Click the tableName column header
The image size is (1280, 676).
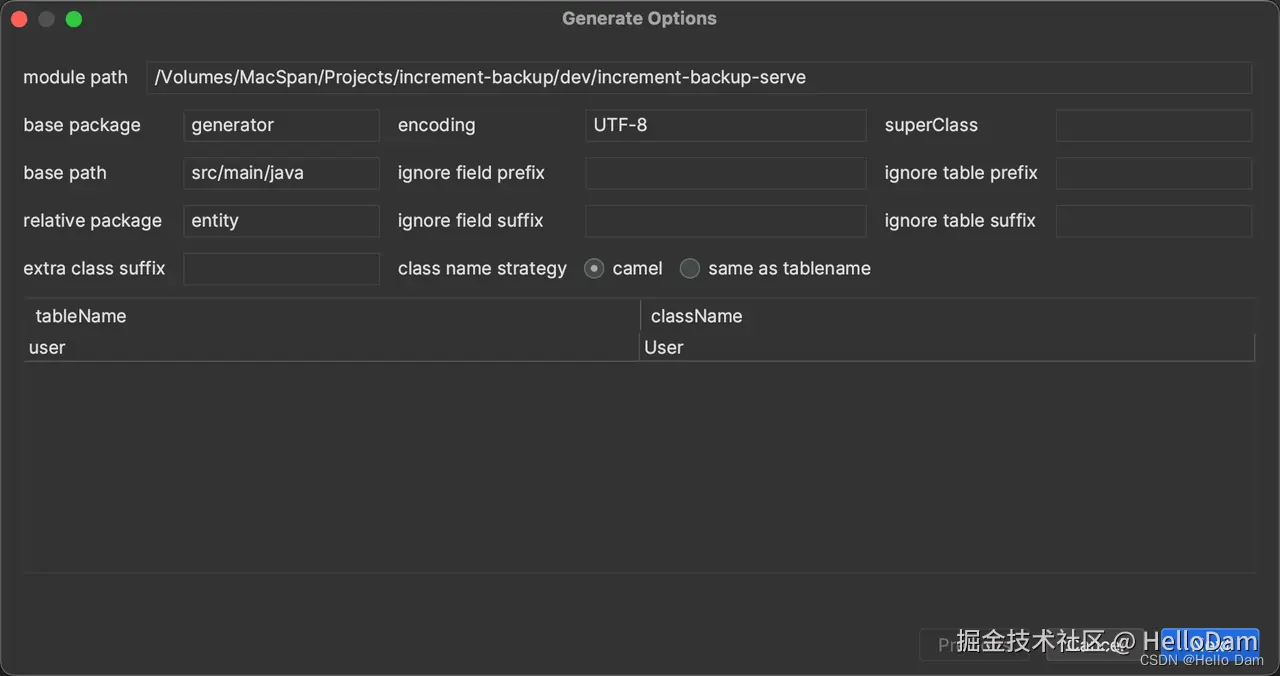click(330, 316)
